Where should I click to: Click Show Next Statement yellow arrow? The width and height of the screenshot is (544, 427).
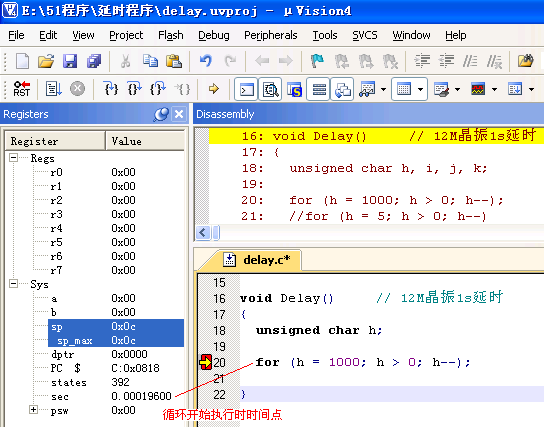point(213,89)
